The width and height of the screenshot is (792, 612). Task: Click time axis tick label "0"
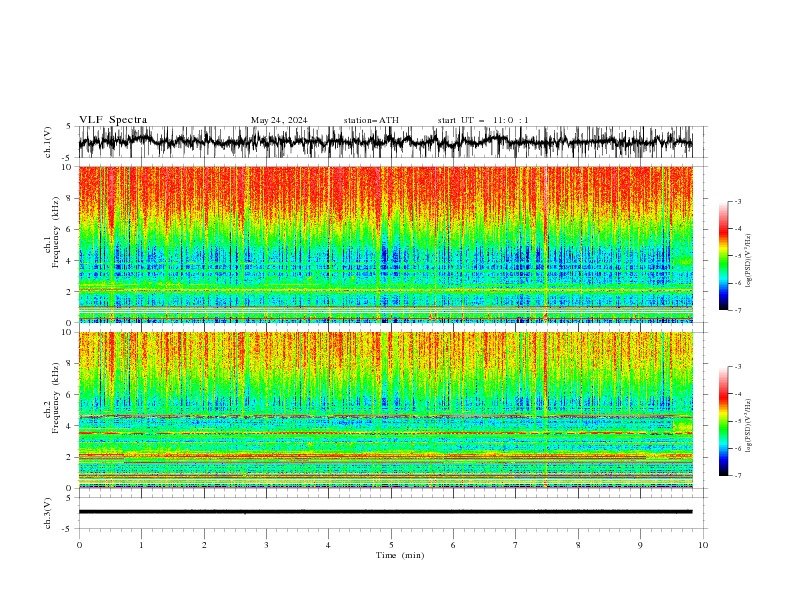point(79,545)
